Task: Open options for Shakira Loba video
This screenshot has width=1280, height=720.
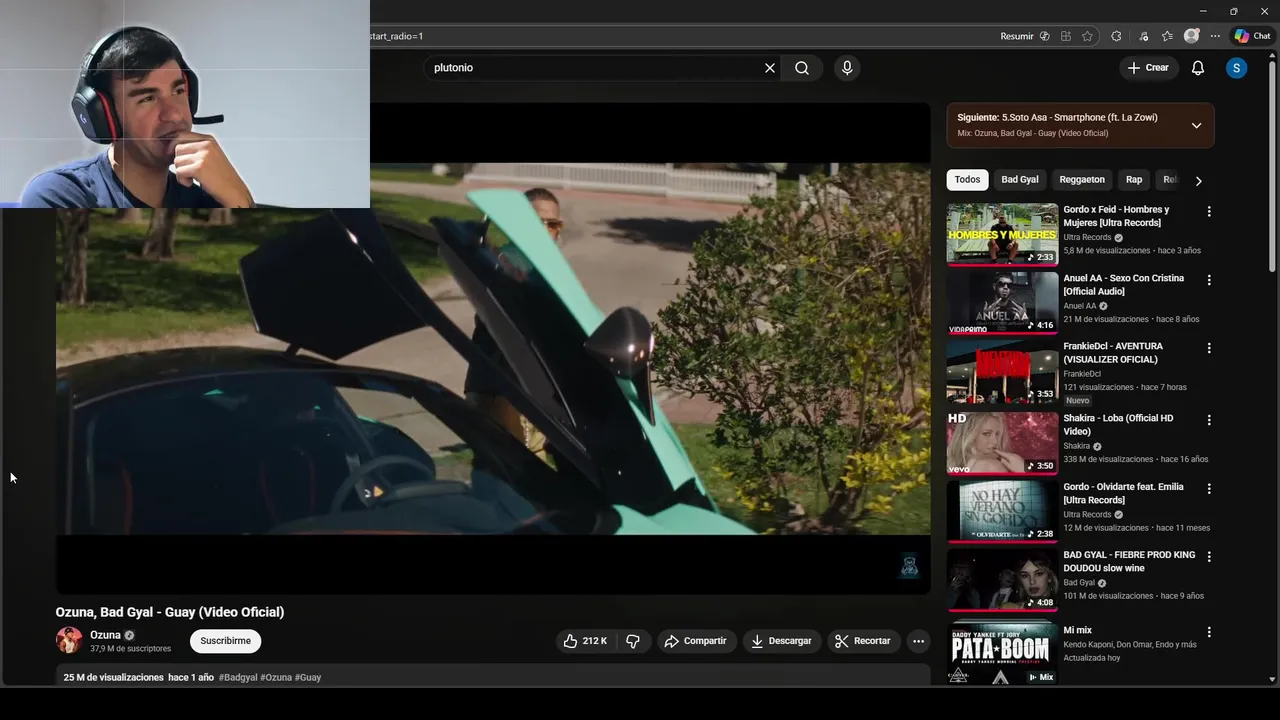Action: tap(1209, 420)
